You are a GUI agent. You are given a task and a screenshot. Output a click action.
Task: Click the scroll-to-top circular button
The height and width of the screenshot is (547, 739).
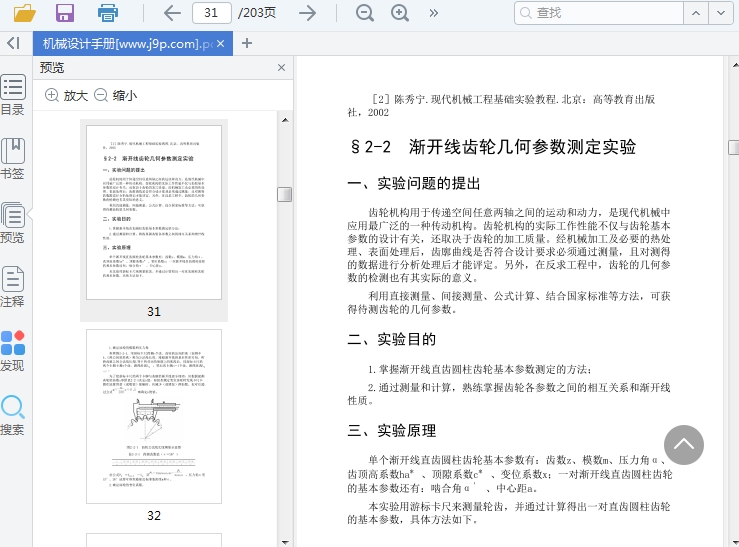[x=684, y=445]
